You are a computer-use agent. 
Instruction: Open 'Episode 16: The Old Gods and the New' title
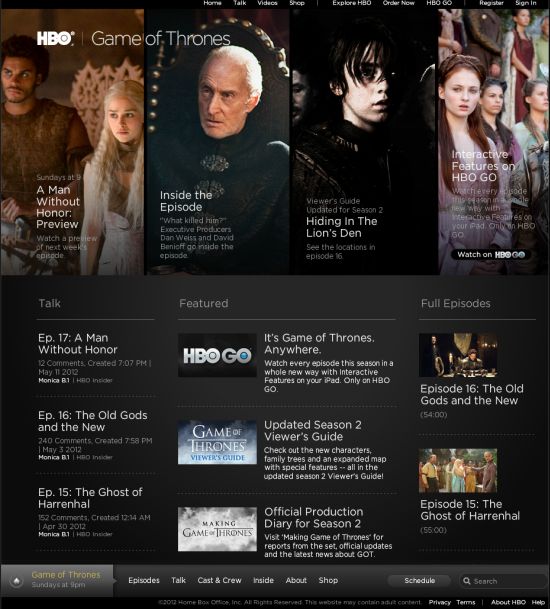coord(472,395)
